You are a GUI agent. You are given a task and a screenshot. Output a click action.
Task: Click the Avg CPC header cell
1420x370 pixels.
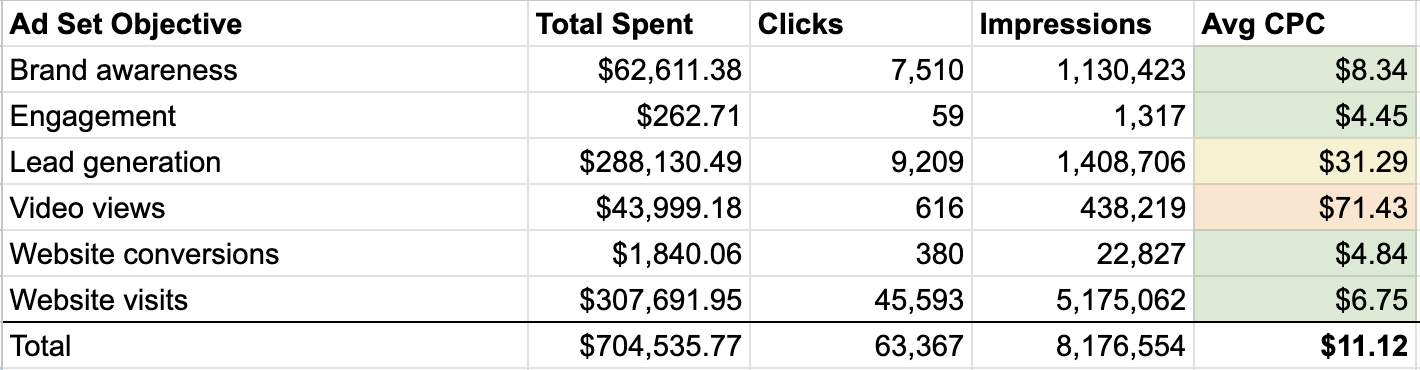1305,23
